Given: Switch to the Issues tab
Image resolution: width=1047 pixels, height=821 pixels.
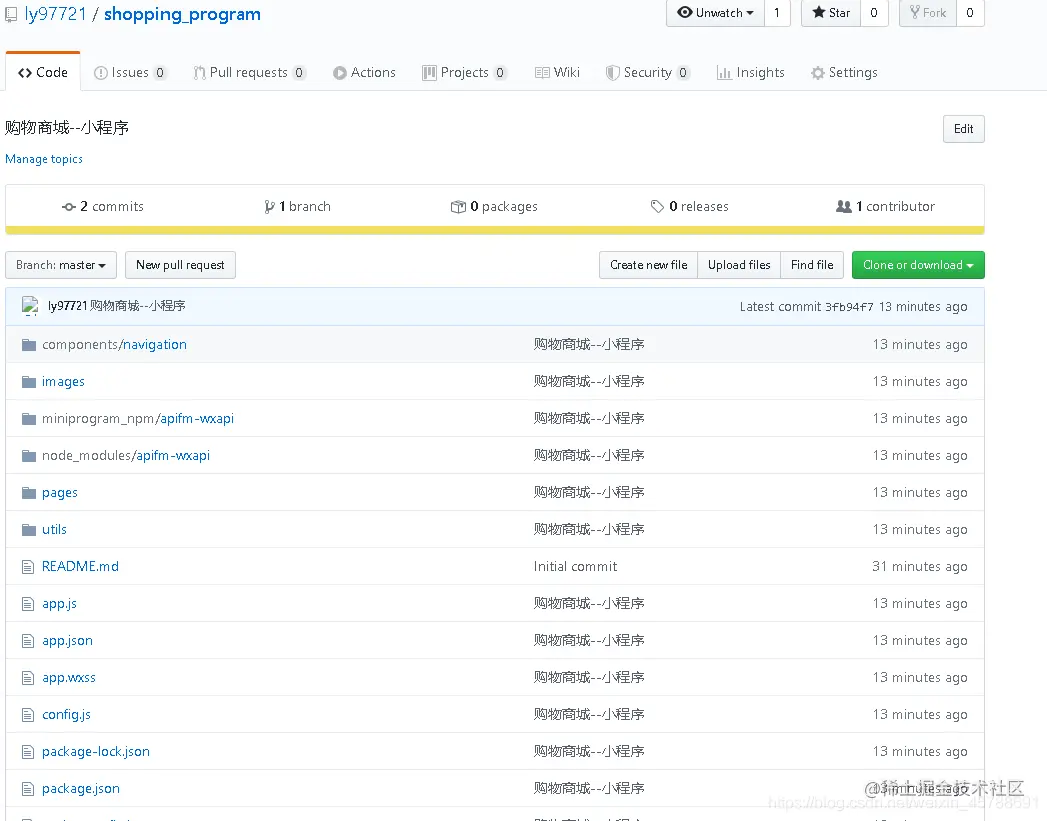Looking at the screenshot, I should pos(130,73).
